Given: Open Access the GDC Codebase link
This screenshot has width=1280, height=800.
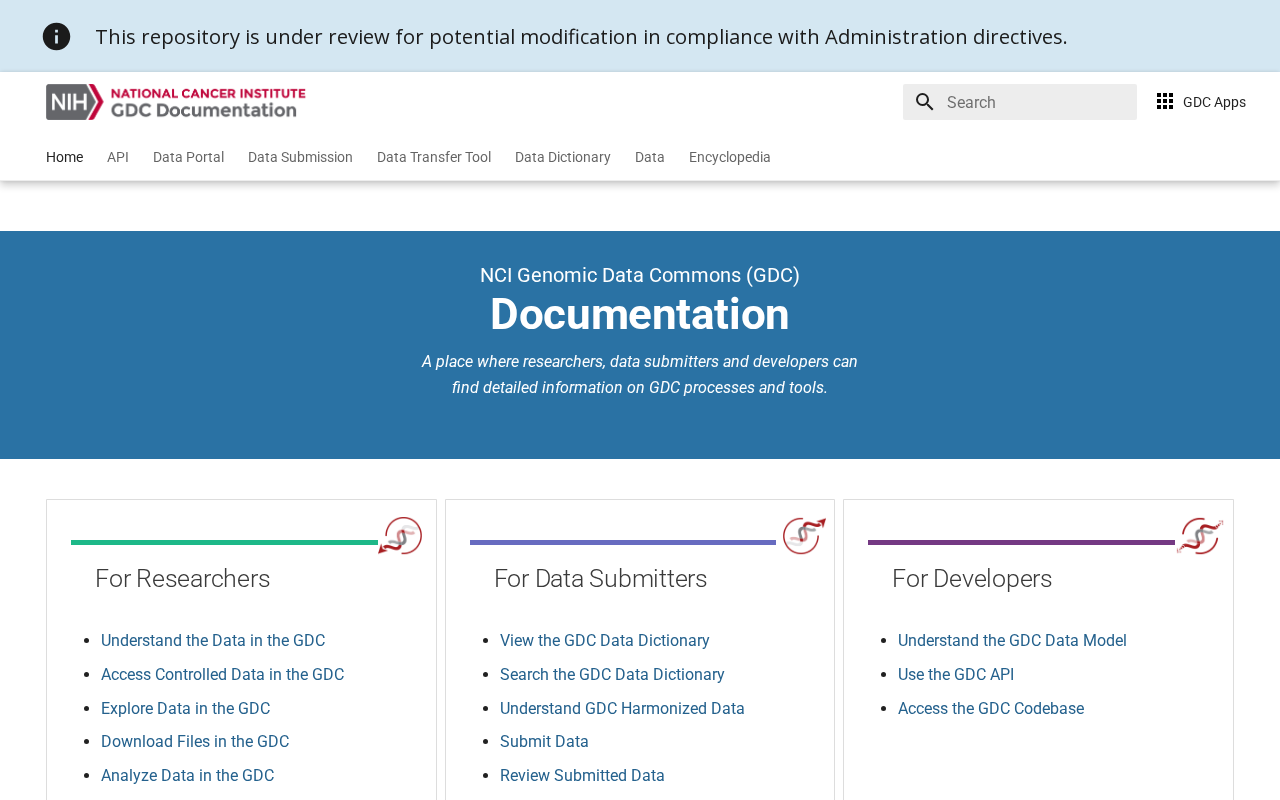Looking at the screenshot, I should click(991, 709).
